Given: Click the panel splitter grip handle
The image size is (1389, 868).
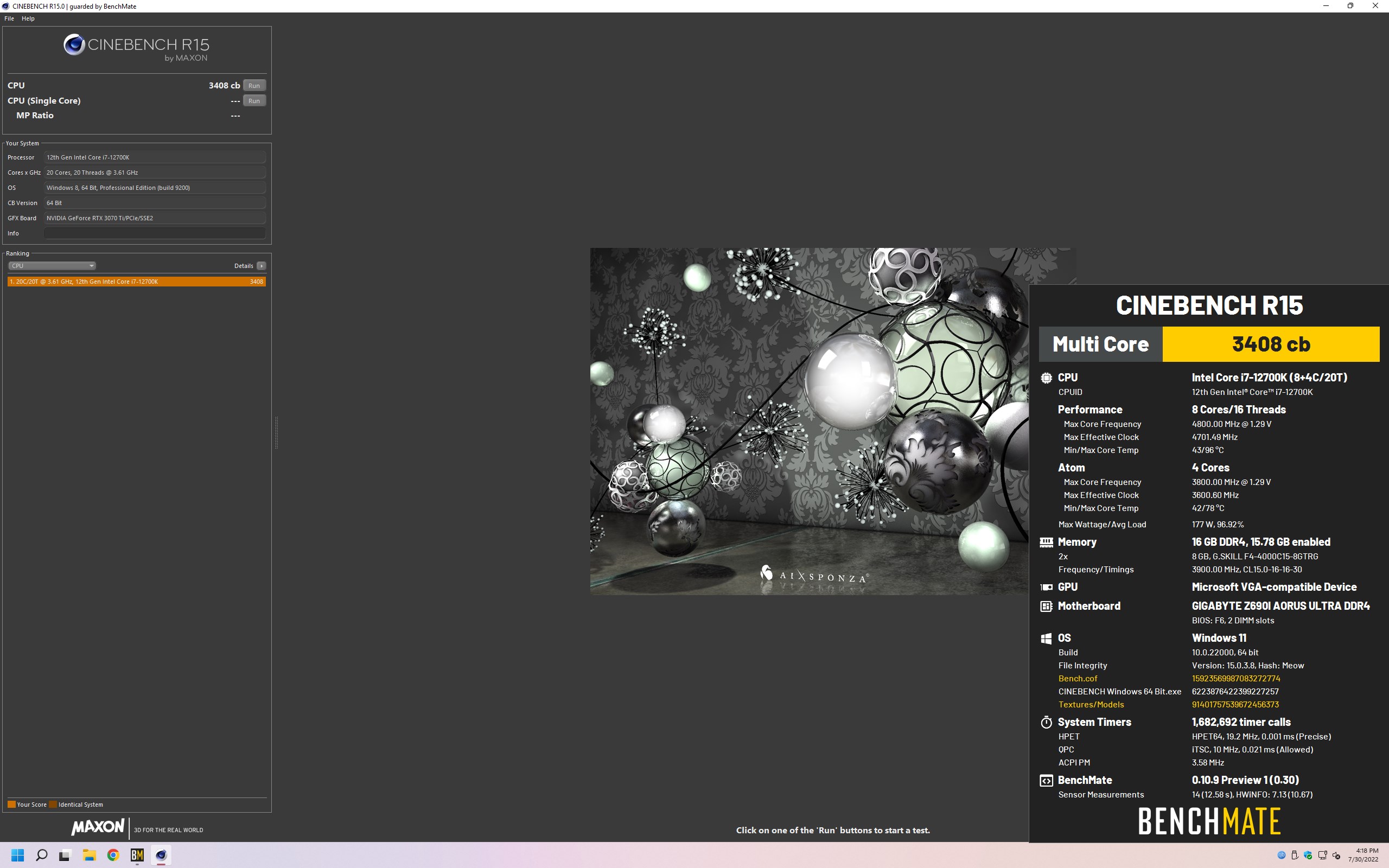Looking at the screenshot, I should [x=276, y=432].
